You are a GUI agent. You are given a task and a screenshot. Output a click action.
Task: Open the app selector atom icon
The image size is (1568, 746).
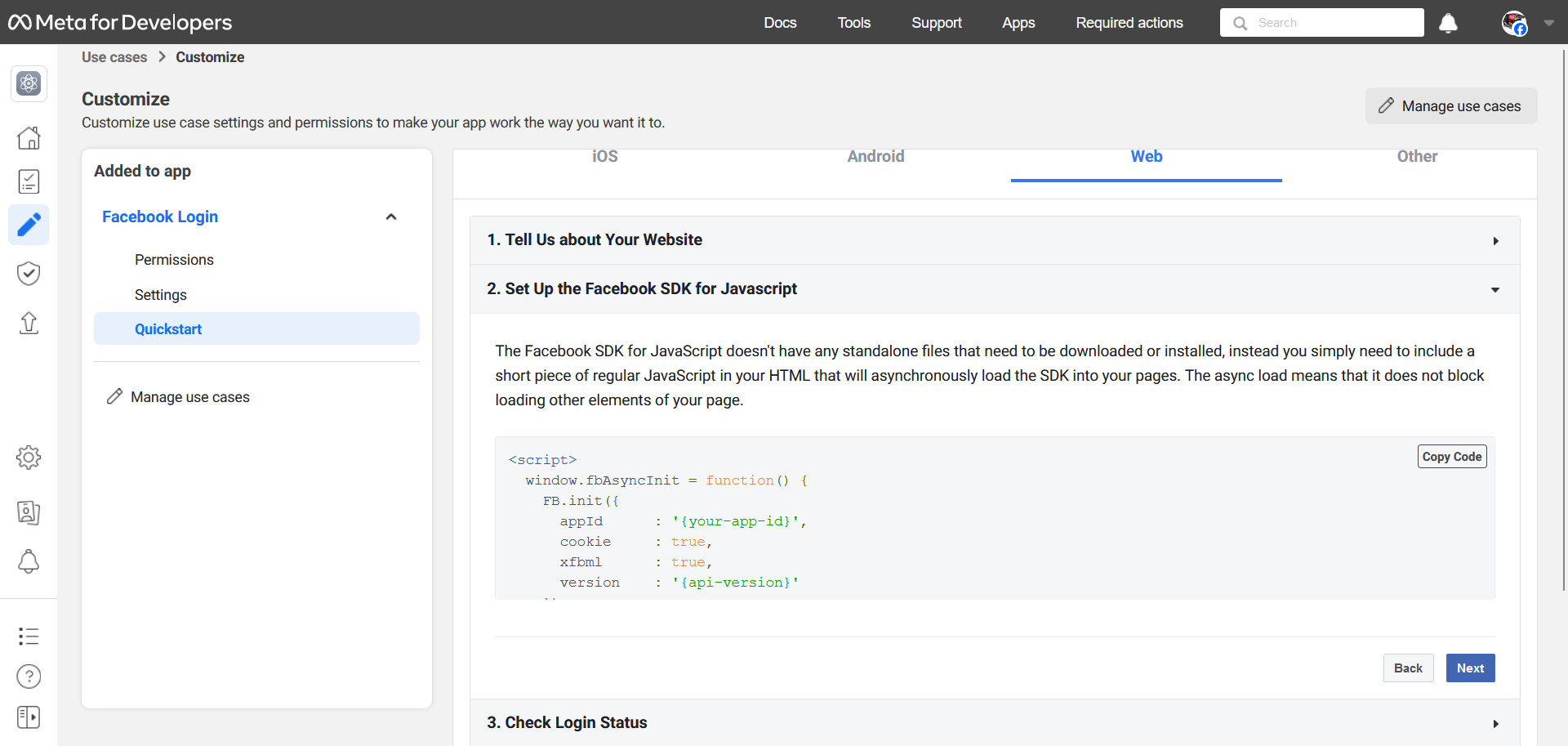(x=29, y=83)
